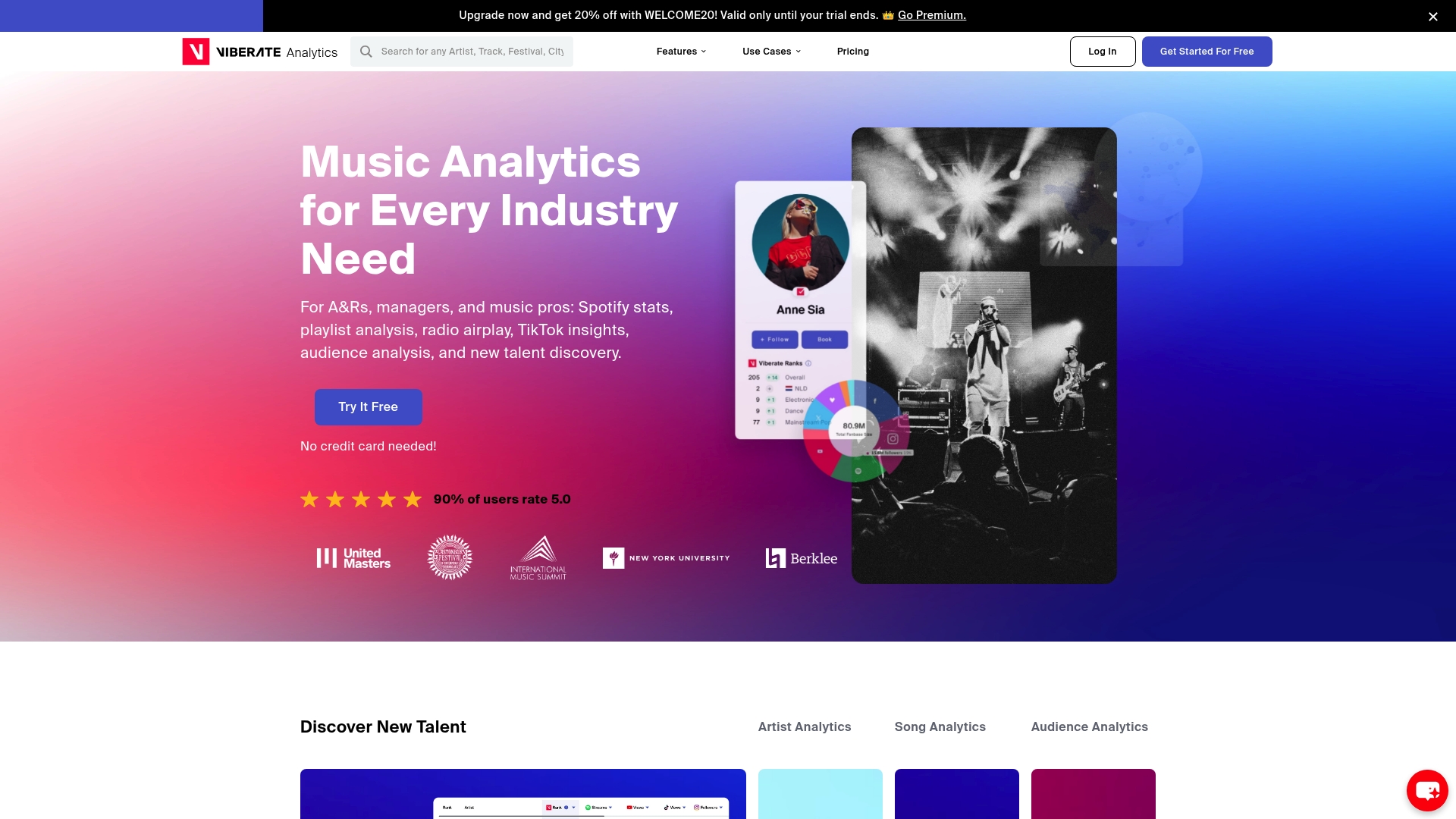The image size is (1456, 819).
Task: Click the dark blue Song Analytics card
Action: tap(957, 794)
